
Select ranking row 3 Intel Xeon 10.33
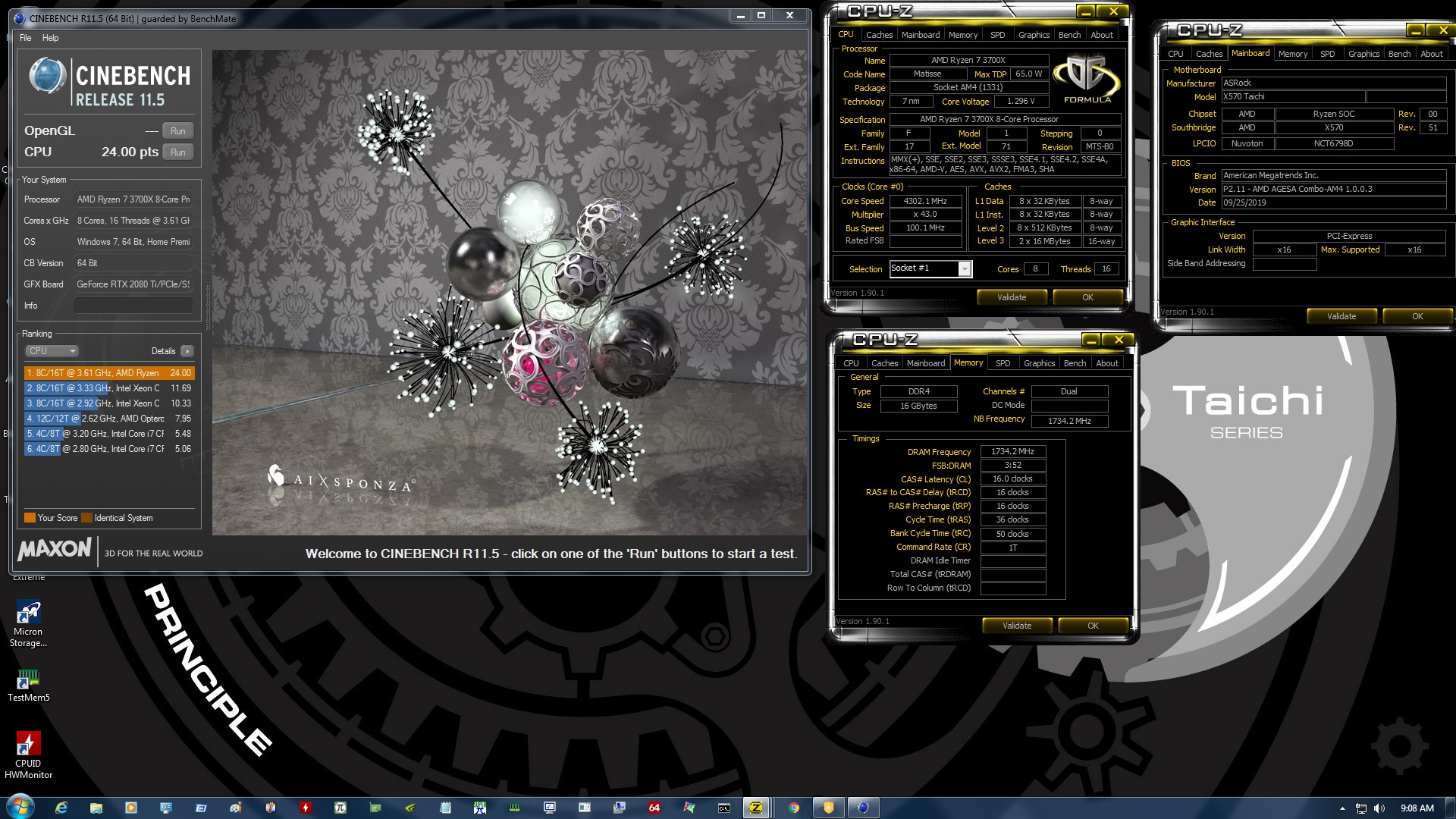pos(109,403)
